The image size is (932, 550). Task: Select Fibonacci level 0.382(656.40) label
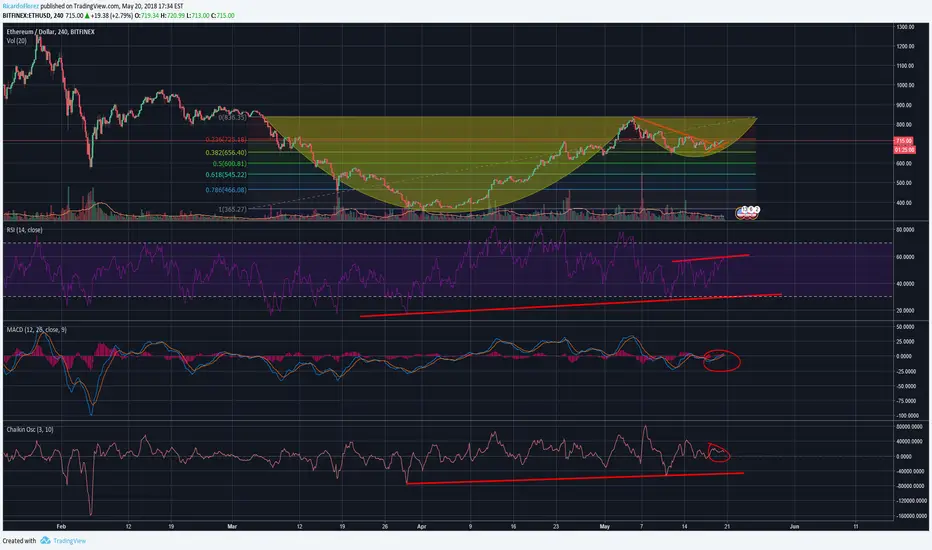click(226, 152)
